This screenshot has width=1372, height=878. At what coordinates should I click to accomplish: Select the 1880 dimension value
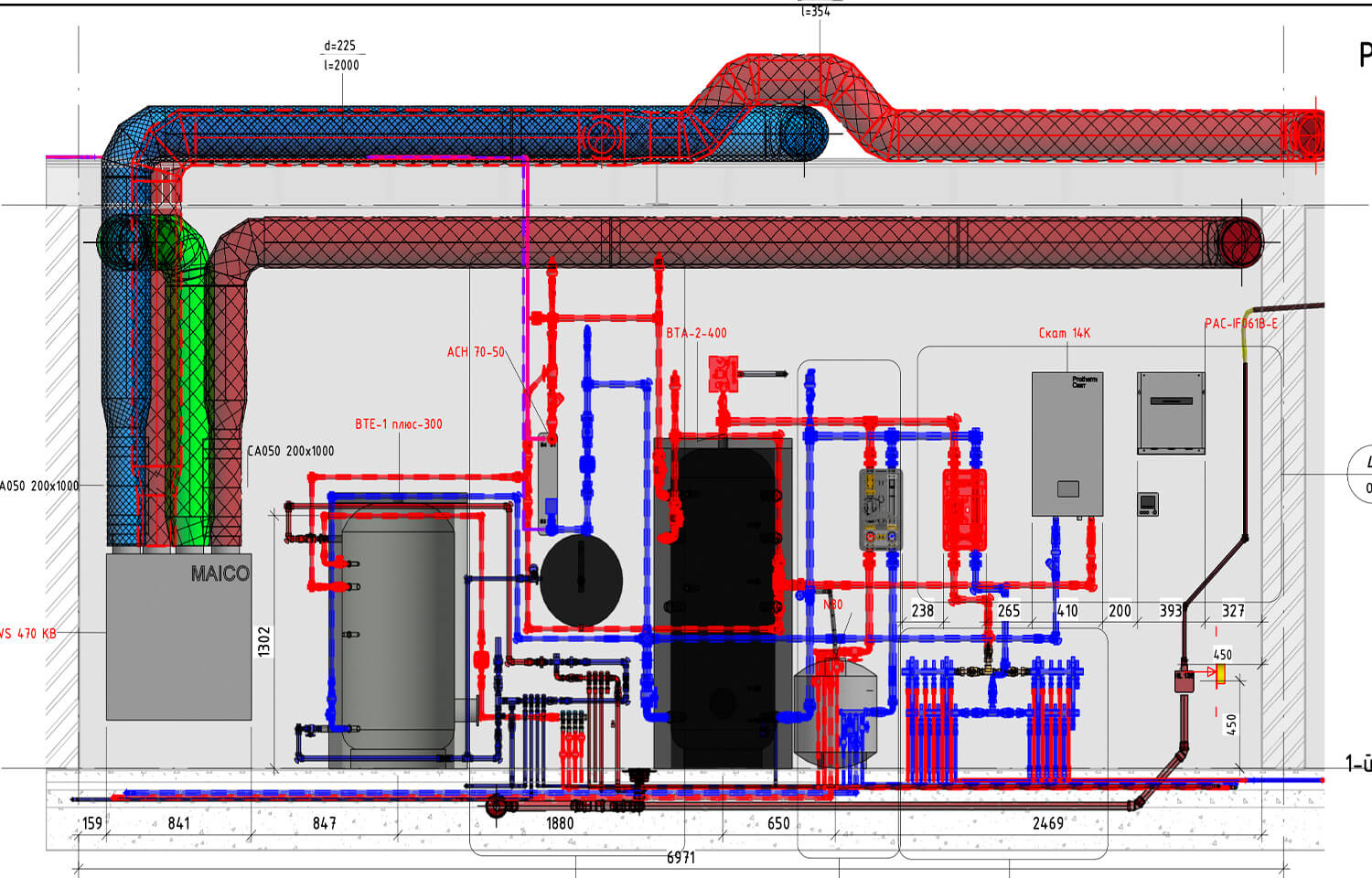tap(560, 823)
